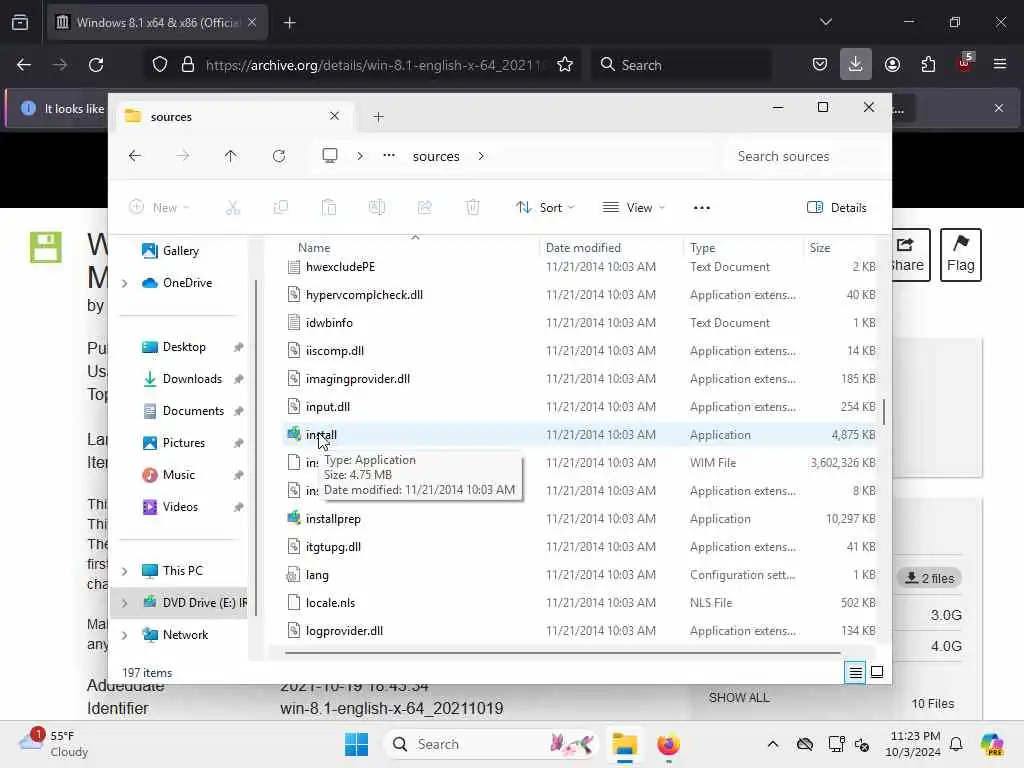The width and height of the screenshot is (1024, 768).
Task: Expand Network in navigation pane
Action: point(124,635)
